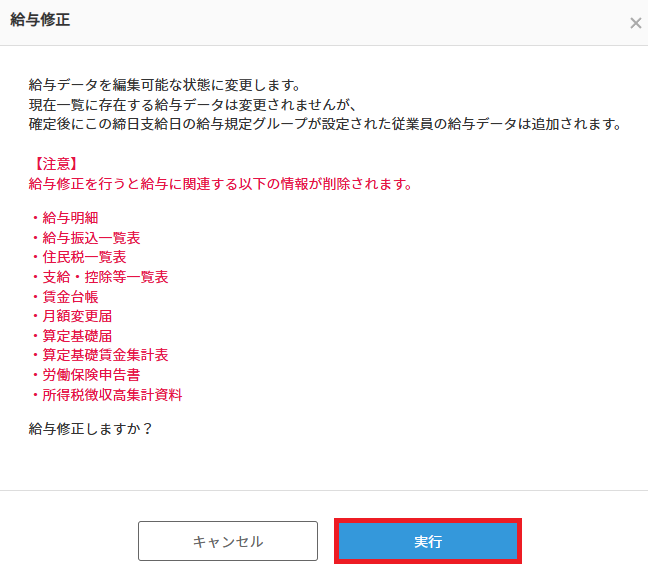The height and width of the screenshot is (568, 648).
Task: Click the red deletion warning sentence
Action: click(221, 184)
